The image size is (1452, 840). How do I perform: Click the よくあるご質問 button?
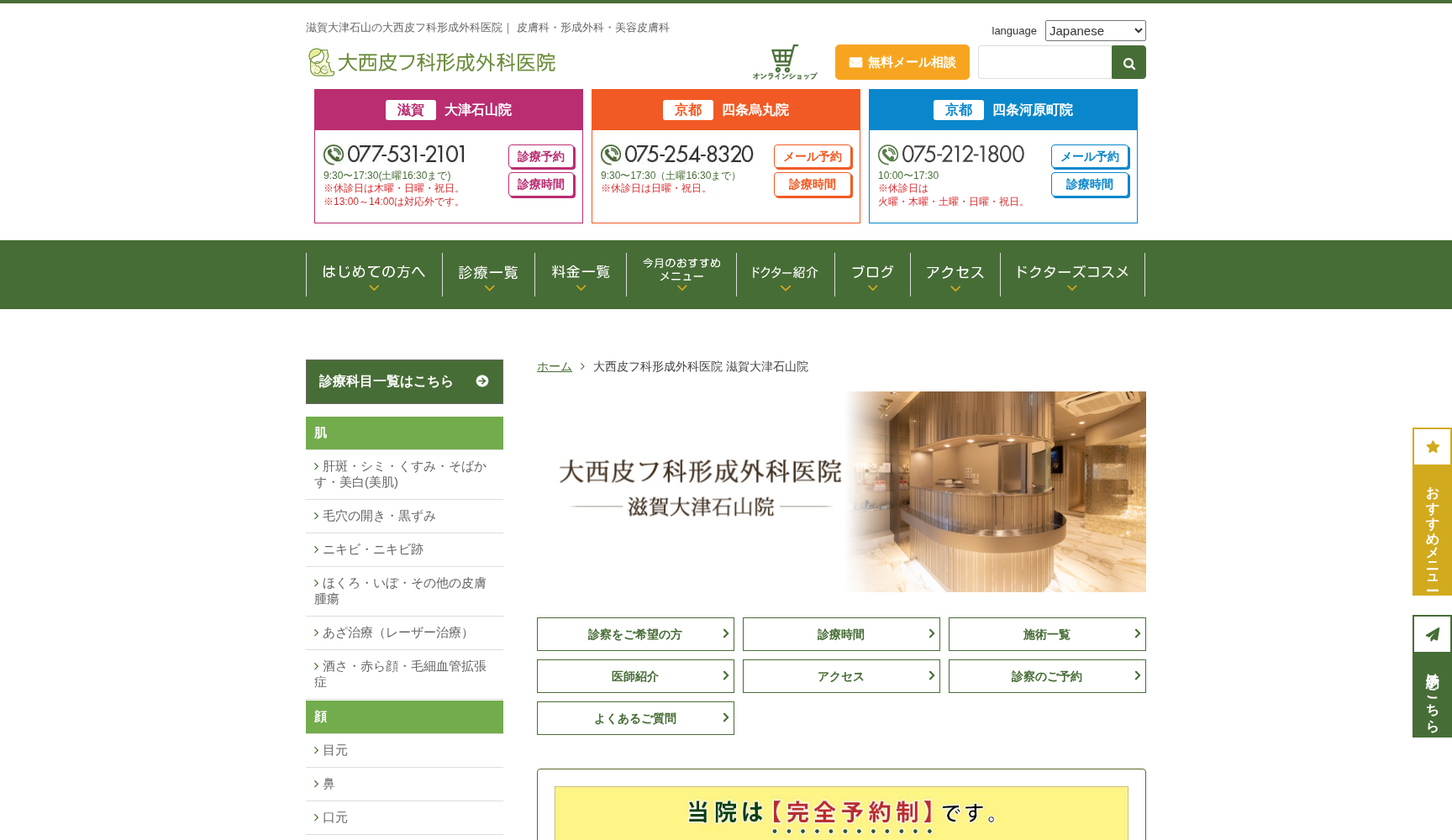click(634, 717)
